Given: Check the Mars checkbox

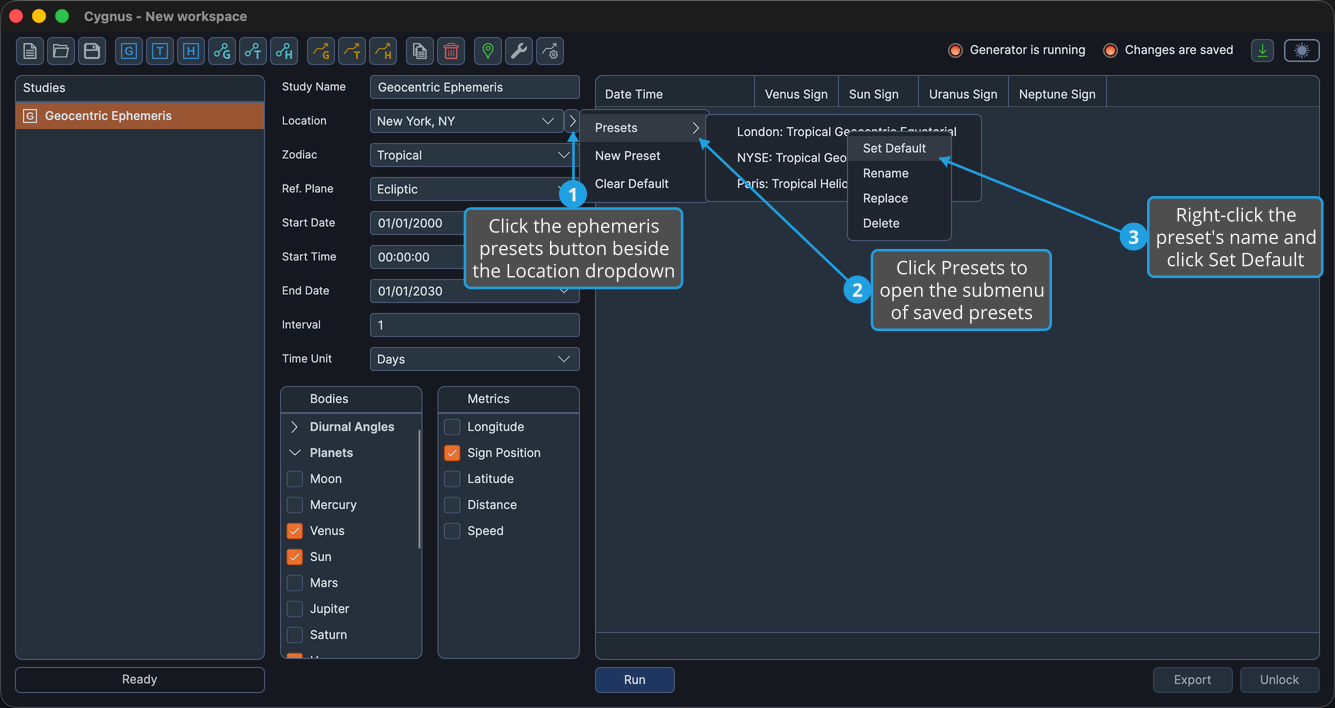Looking at the screenshot, I should click(x=295, y=583).
